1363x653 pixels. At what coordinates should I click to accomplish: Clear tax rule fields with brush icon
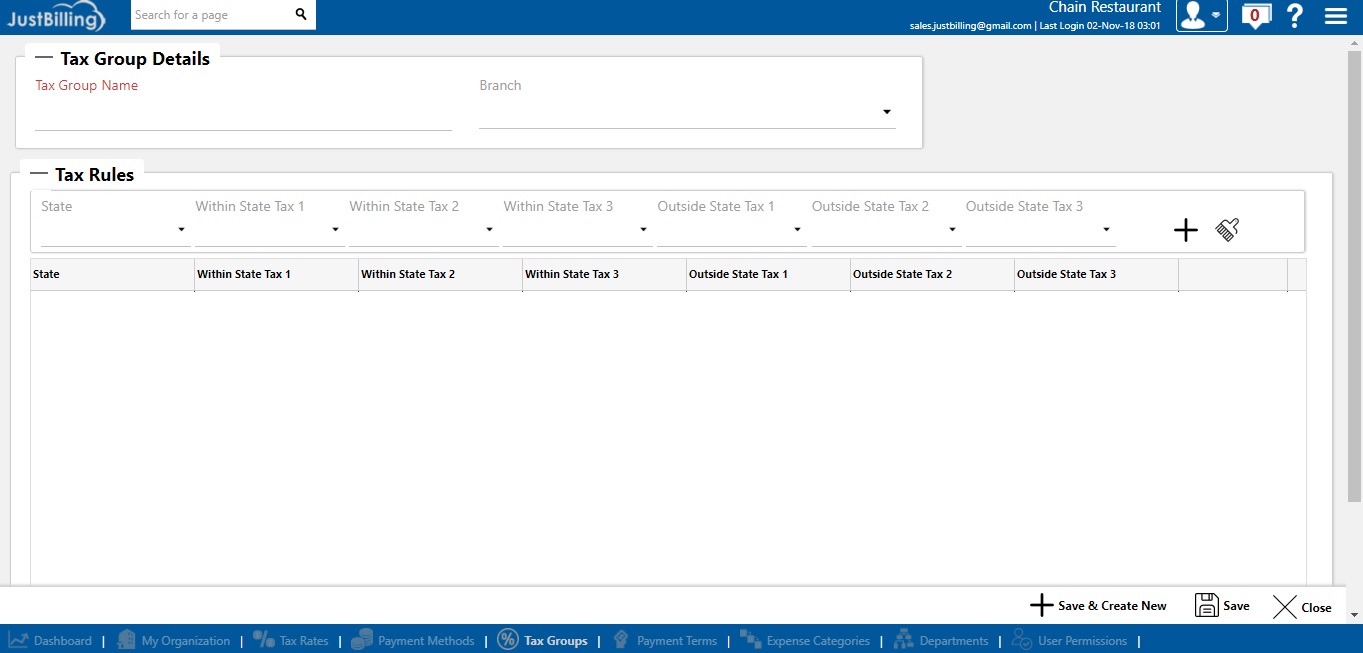click(x=1227, y=230)
